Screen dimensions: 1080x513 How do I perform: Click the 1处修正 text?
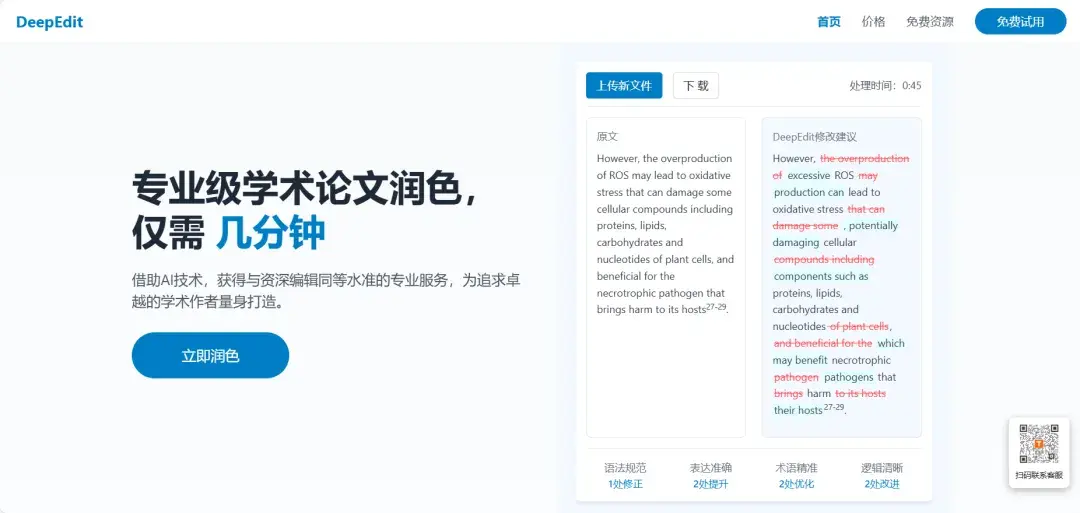click(625, 484)
